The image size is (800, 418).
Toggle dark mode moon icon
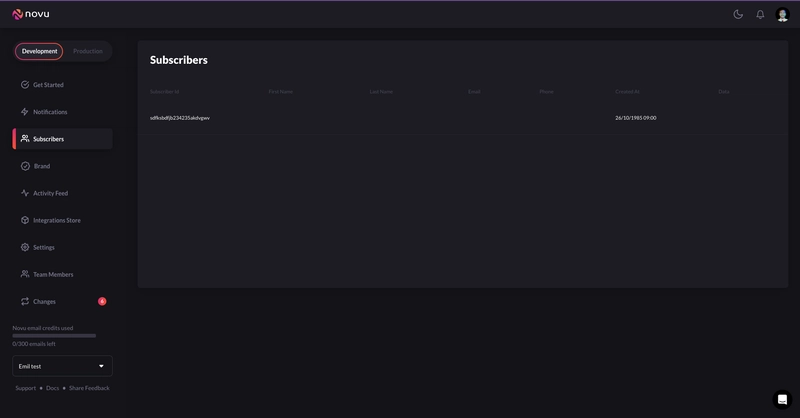pyautogui.click(x=738, y=14)
